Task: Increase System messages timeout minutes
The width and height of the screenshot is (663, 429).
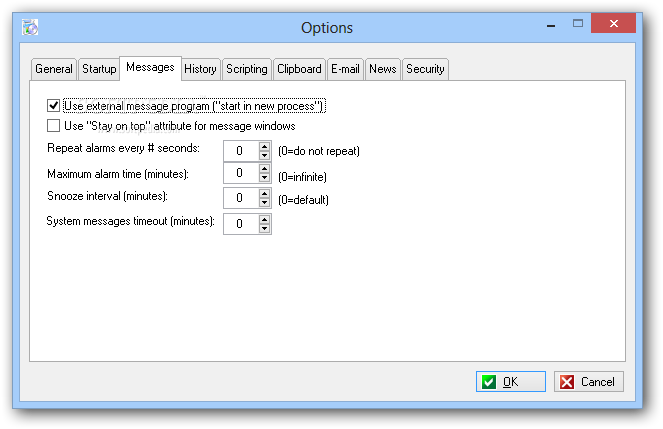Action: click(265, 219)
